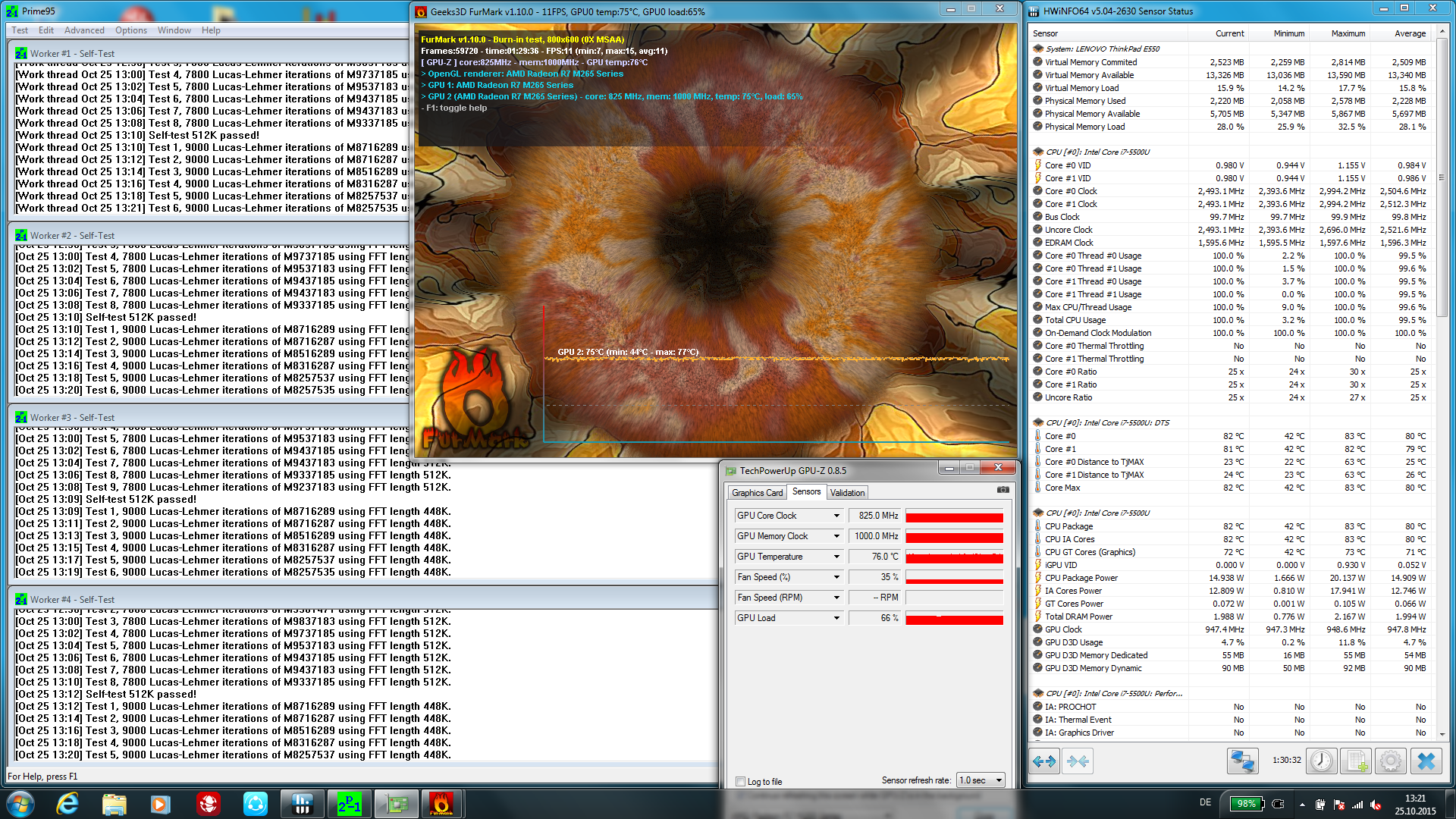Image resolution: width=1456 pixels, height=819 pixels.
Task: Open Prime95 icon in taskbar
Action: (350, 803)
